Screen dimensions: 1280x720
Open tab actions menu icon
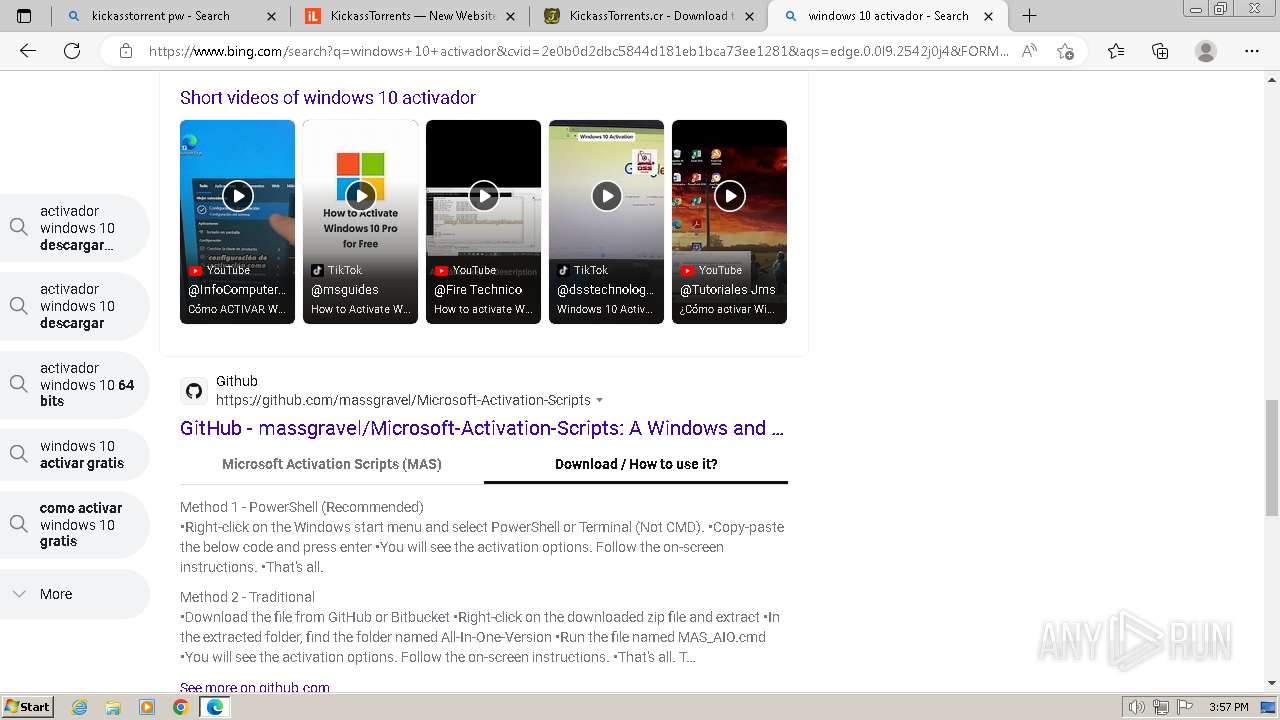[x=24, y=16]
